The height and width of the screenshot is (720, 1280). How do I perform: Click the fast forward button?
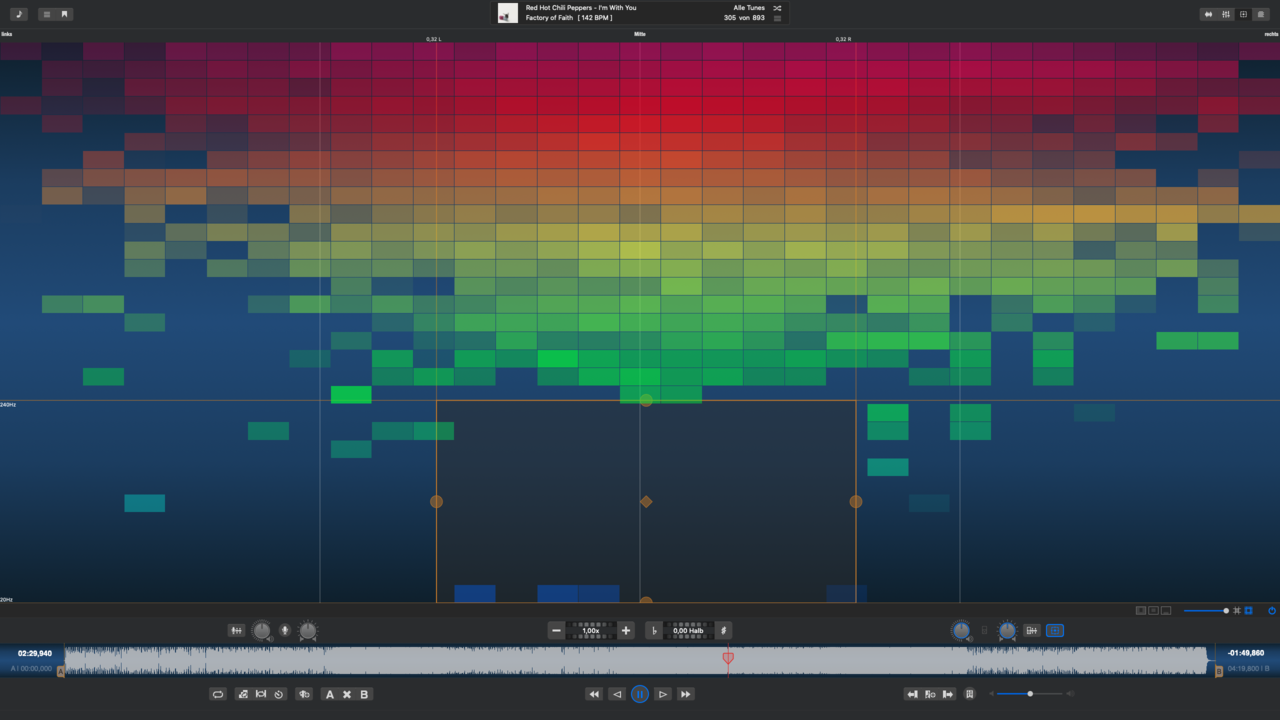[x=686, y=694]
